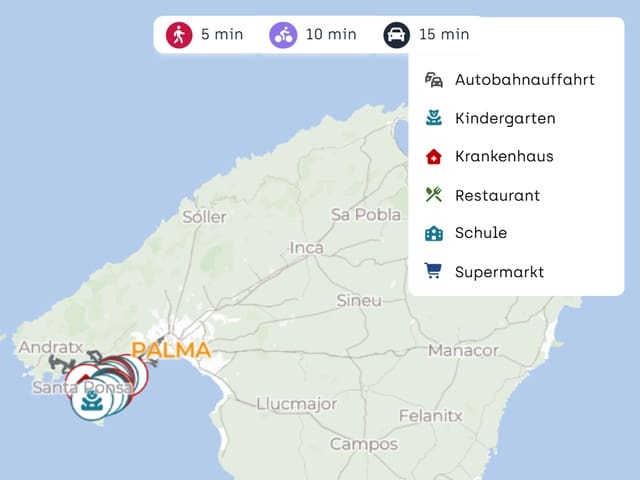640x480 pixels.
Task: Click the green Restaurant fork and knife icon
Action: tap(433, 195)
